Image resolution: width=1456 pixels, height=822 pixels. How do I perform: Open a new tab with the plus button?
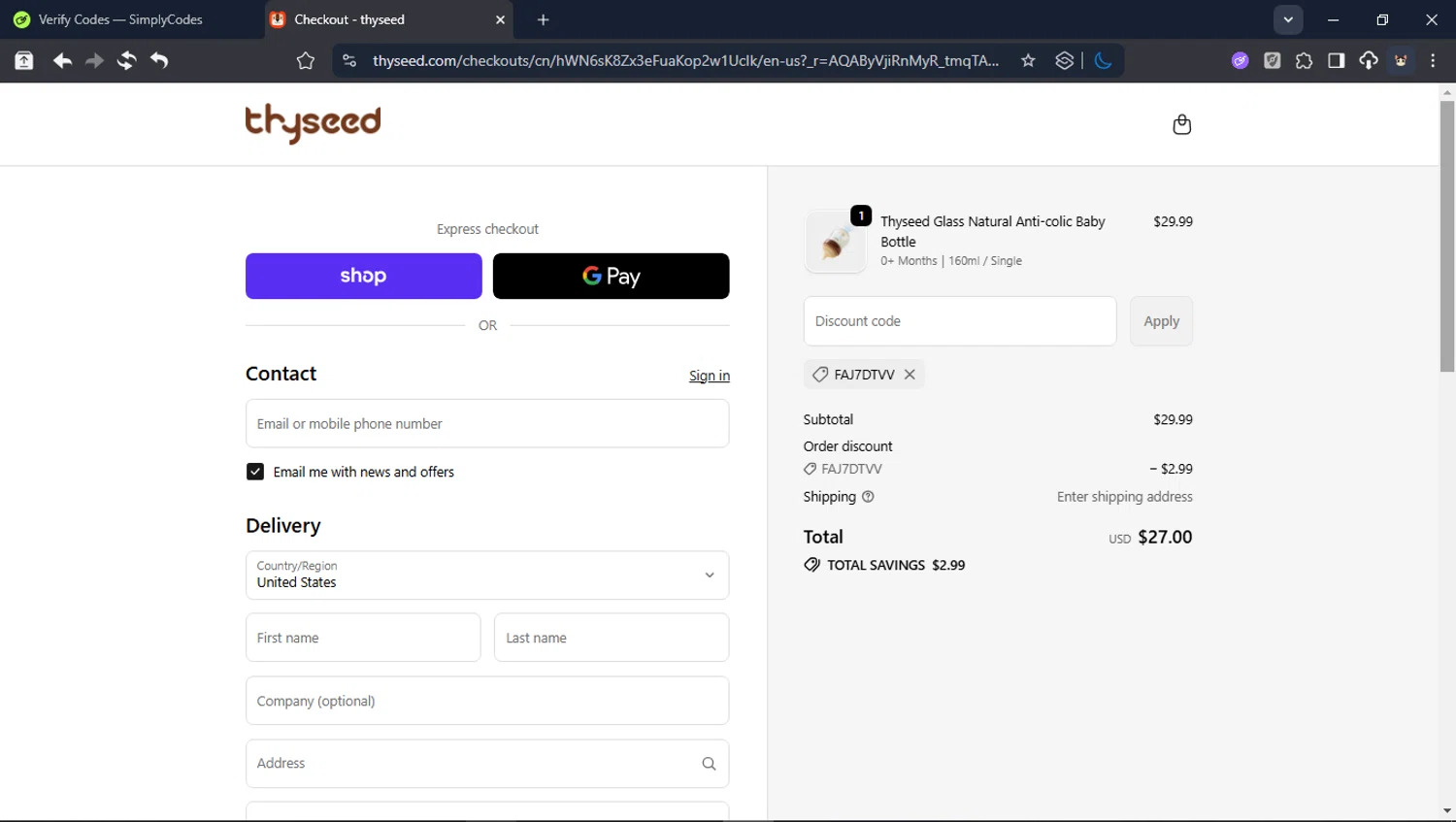click(543, 19)
